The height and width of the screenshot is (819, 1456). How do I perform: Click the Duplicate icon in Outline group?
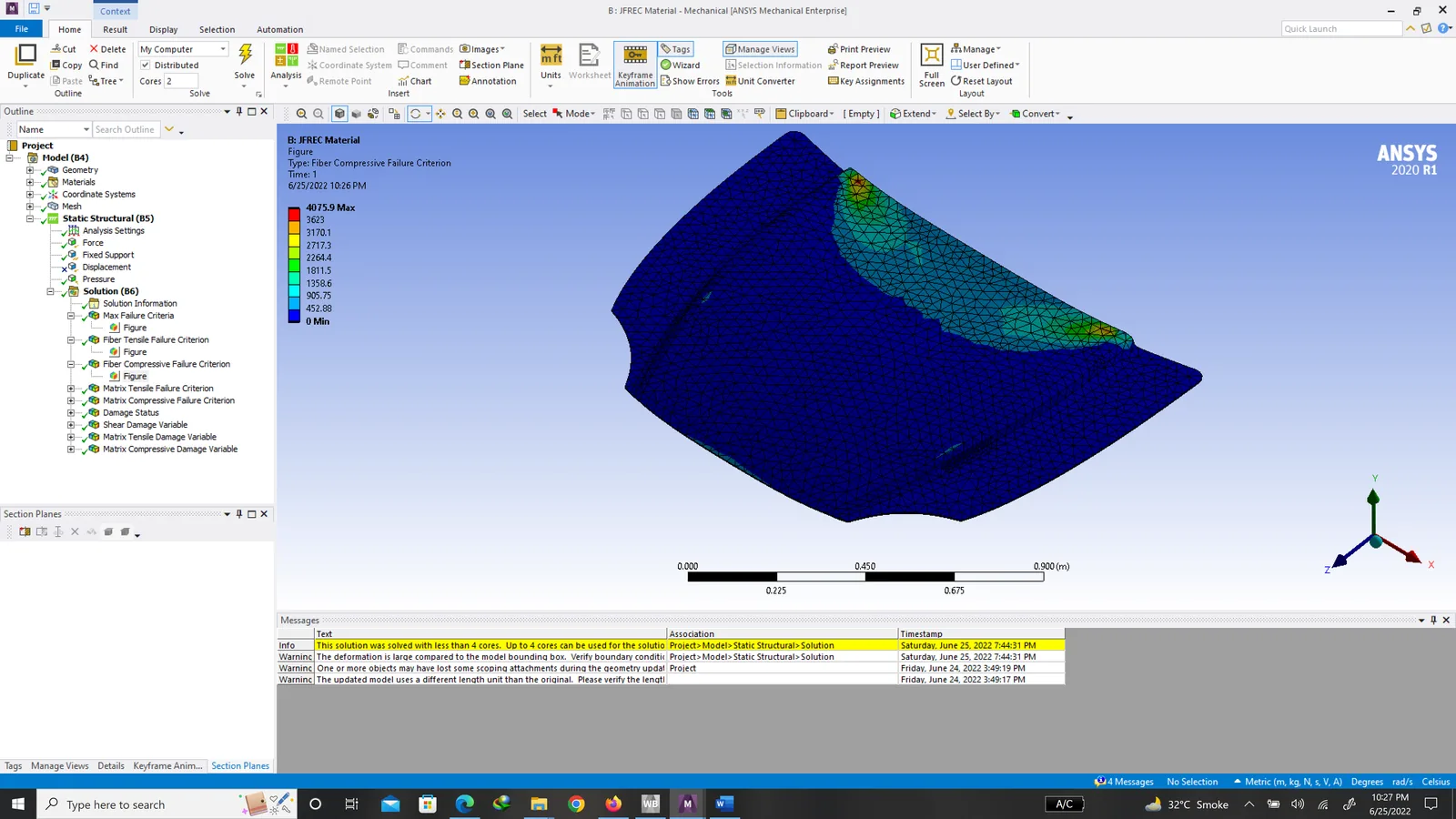25,56
